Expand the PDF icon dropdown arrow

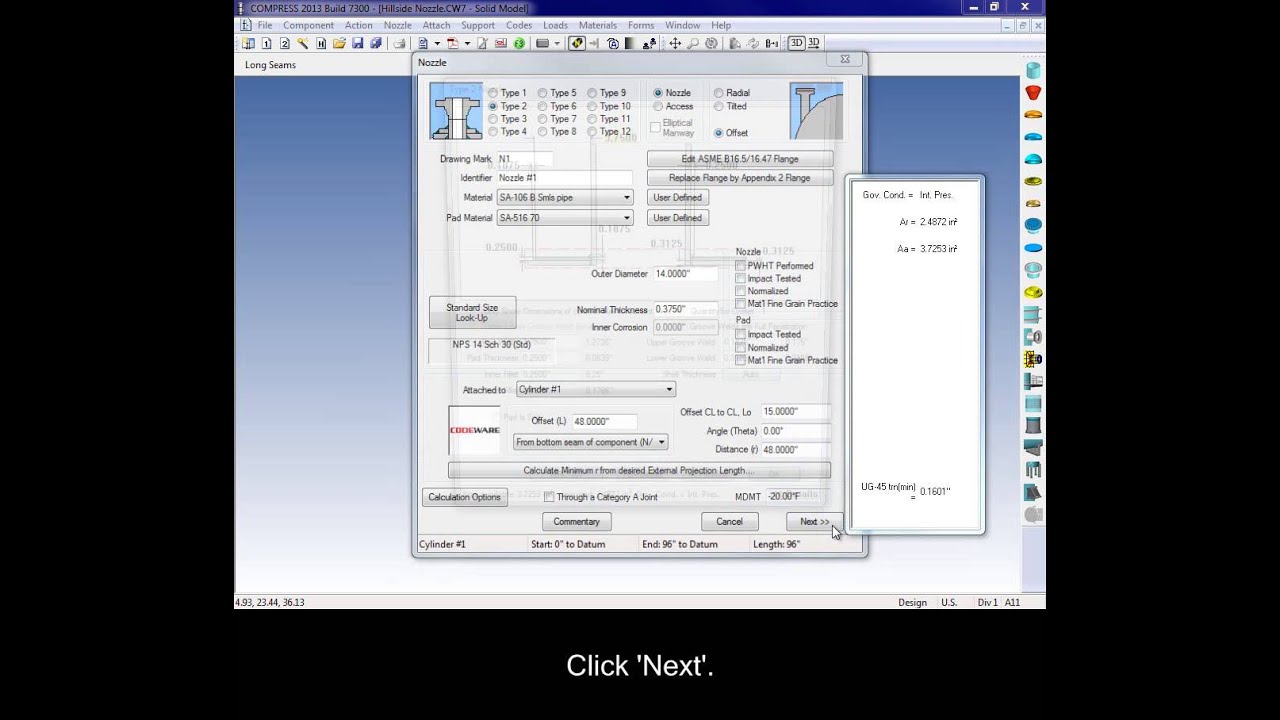[467, 43]
